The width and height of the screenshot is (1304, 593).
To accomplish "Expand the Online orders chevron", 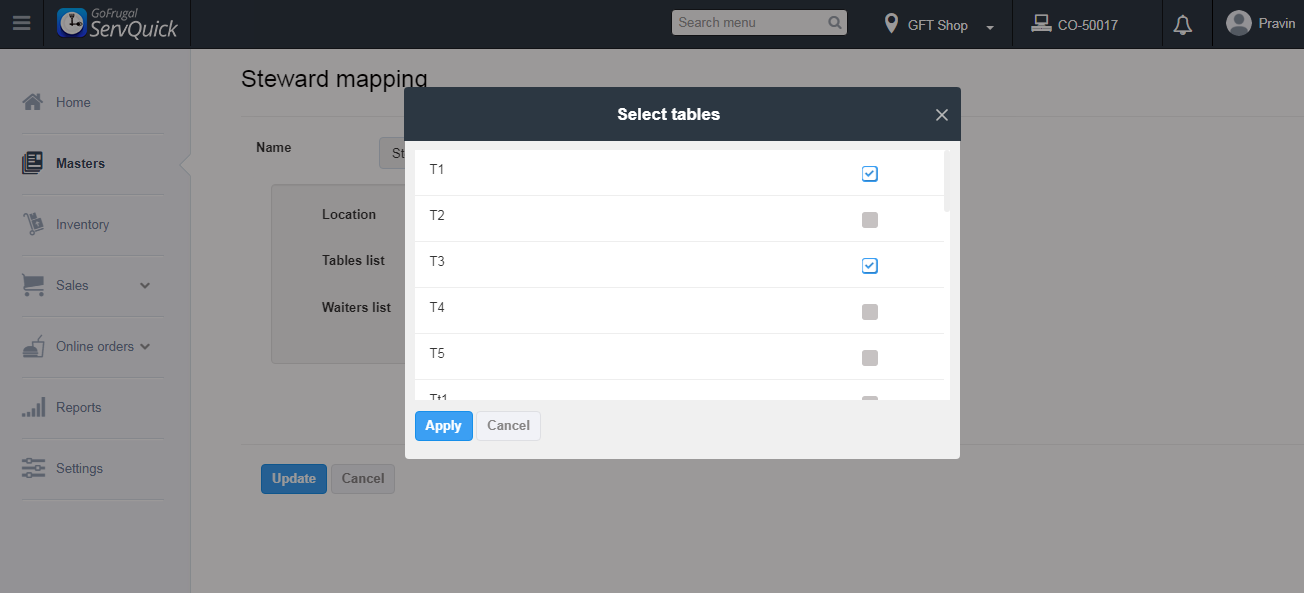I will [145, 347].
